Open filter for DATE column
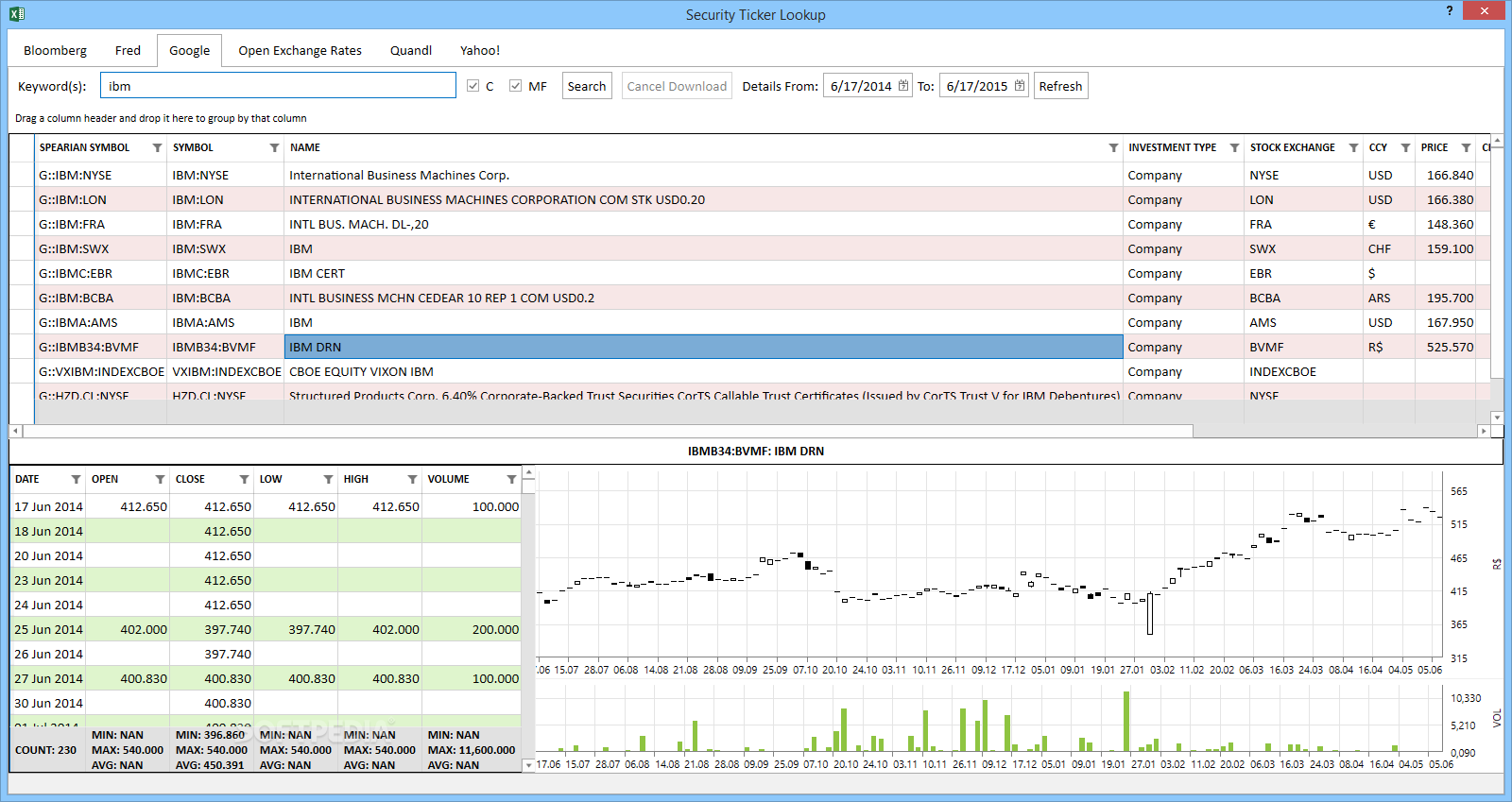 pyautogui.click(x=76, y=480)
